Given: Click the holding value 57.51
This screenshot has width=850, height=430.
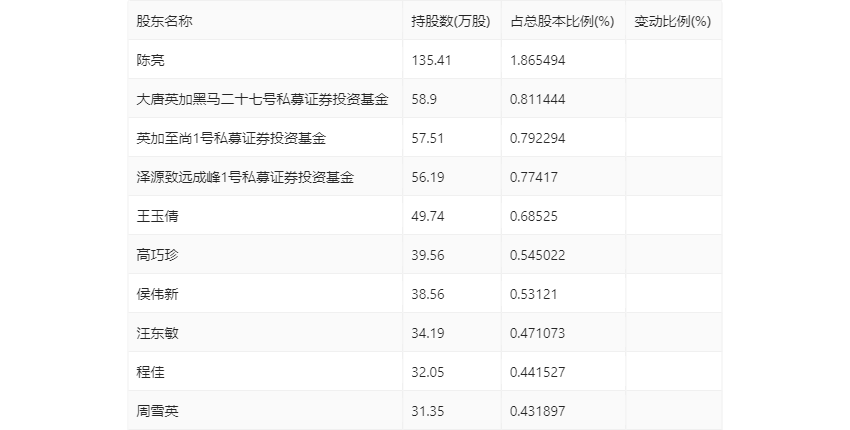Looking at the screenshot, I should [428, 138].
